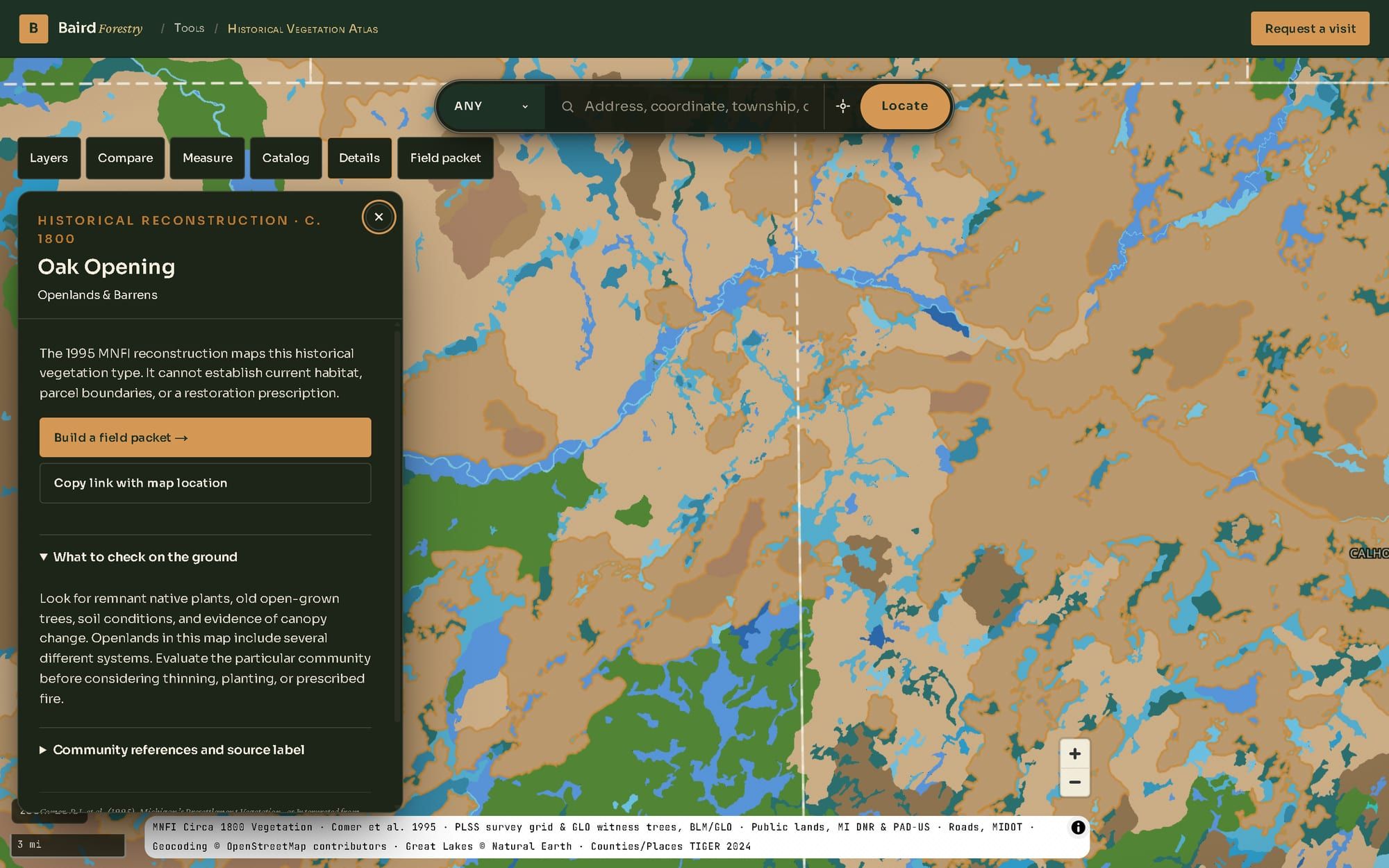This screenshot has width=1389, height=868.
Task: Activate the Measure tool
Action: coord(207,158)
